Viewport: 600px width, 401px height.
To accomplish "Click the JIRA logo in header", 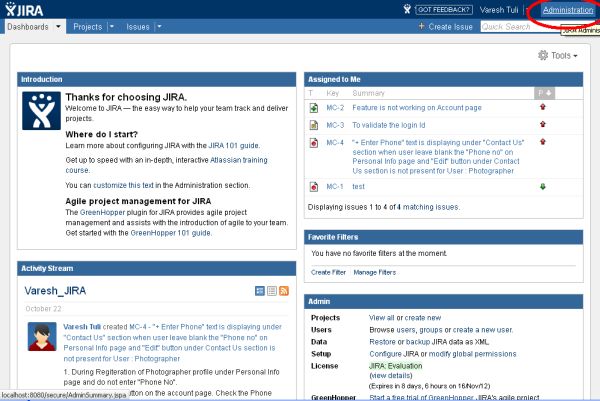I will pos(24,10).
